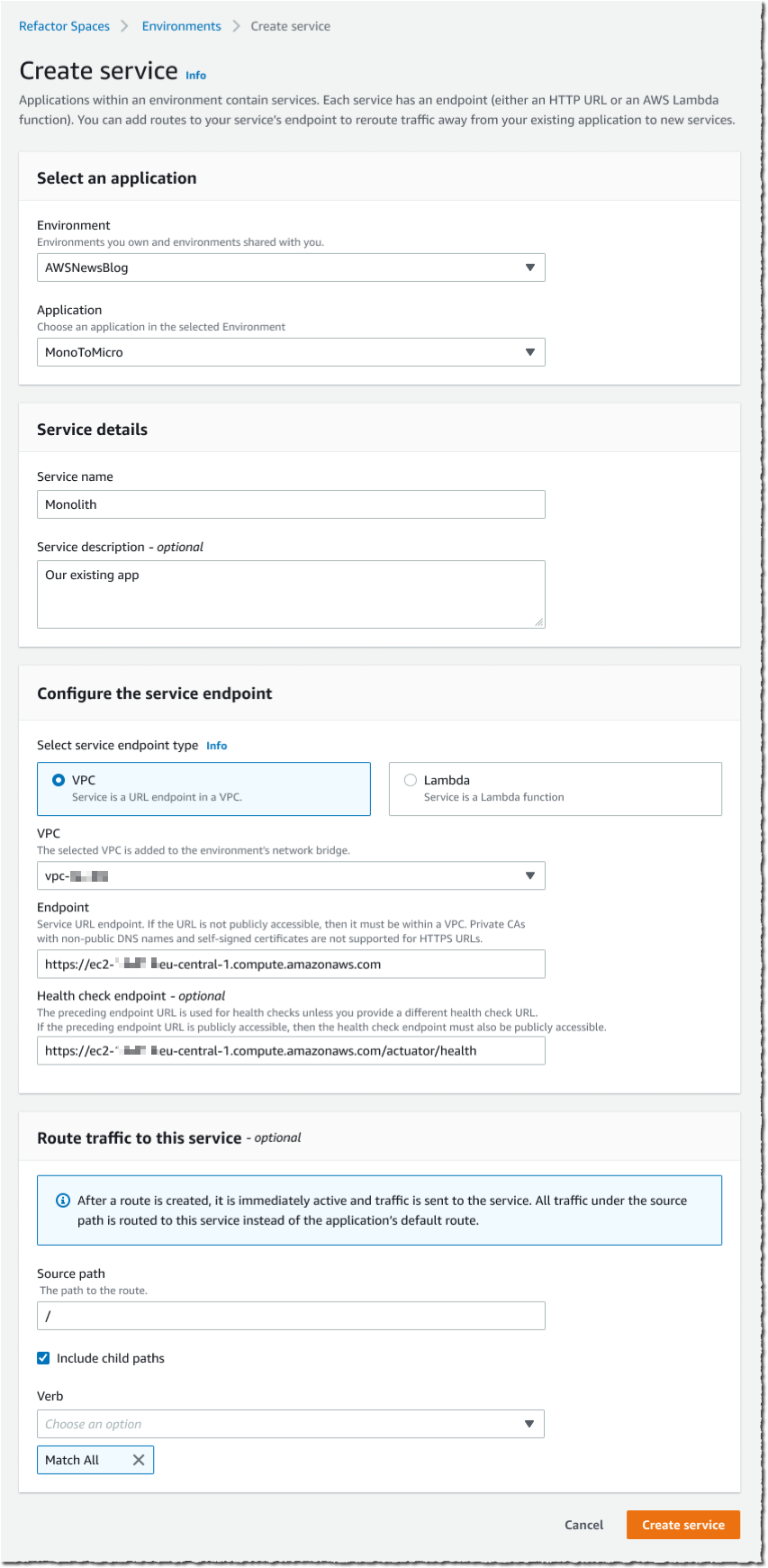Navigate to Refactor Spaces via breadcrumb
Screen dimensions: 768x1568
64,26
